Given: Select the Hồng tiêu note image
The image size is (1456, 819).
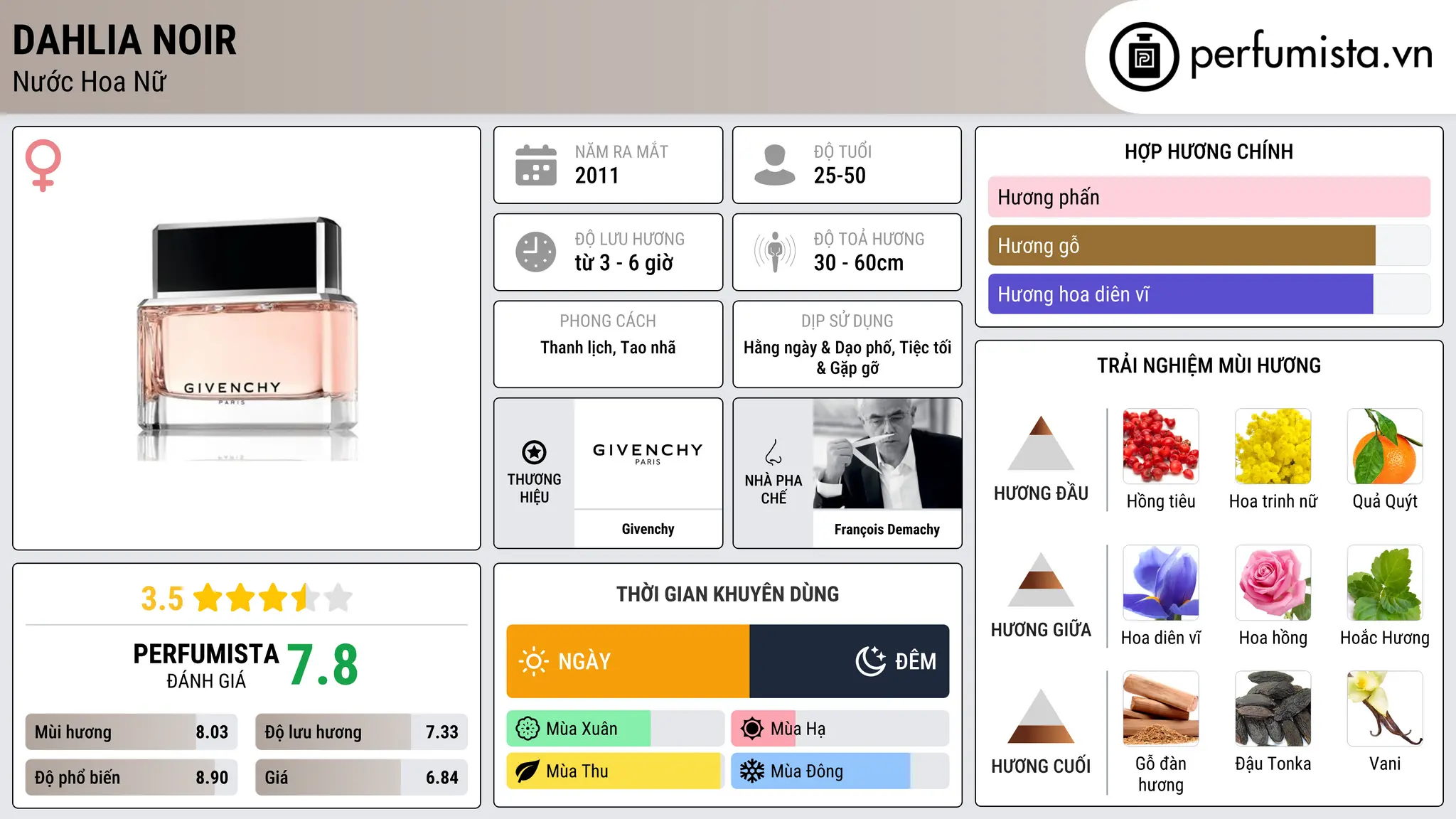Looking at the screenshot, I should 1161,446.
